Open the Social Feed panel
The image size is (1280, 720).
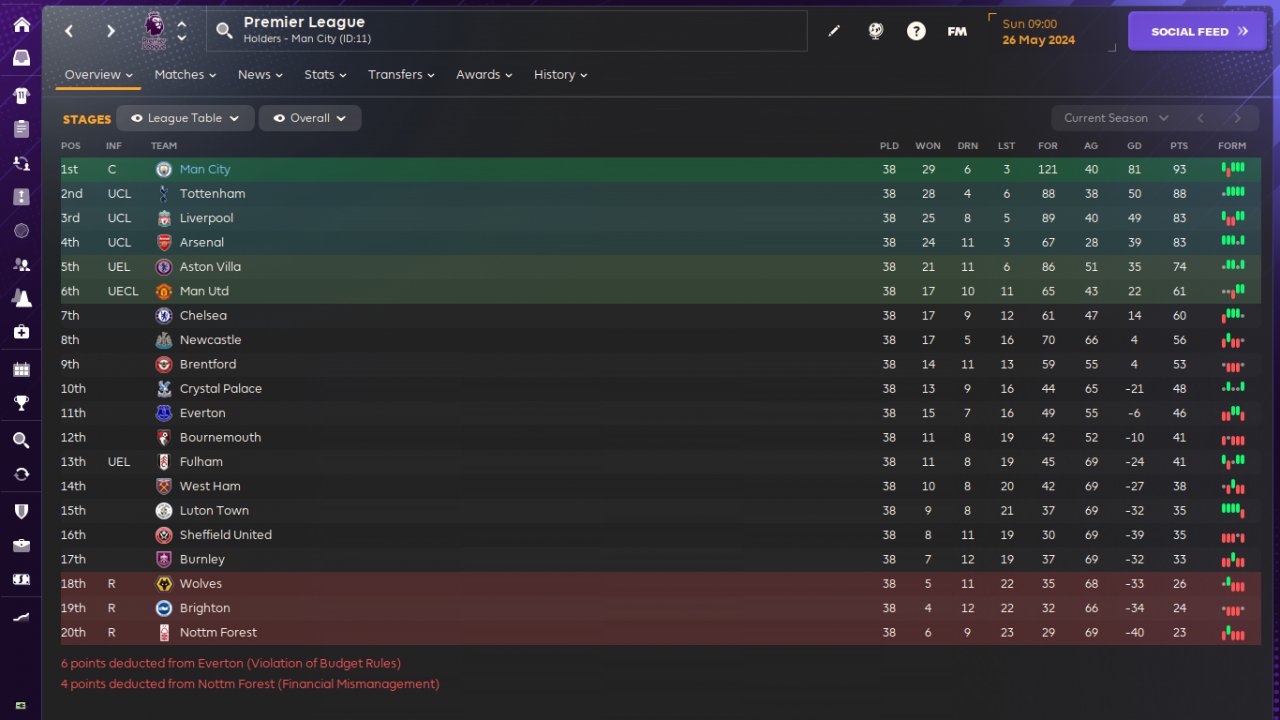pyautogui.click(x=1197, y=31)
